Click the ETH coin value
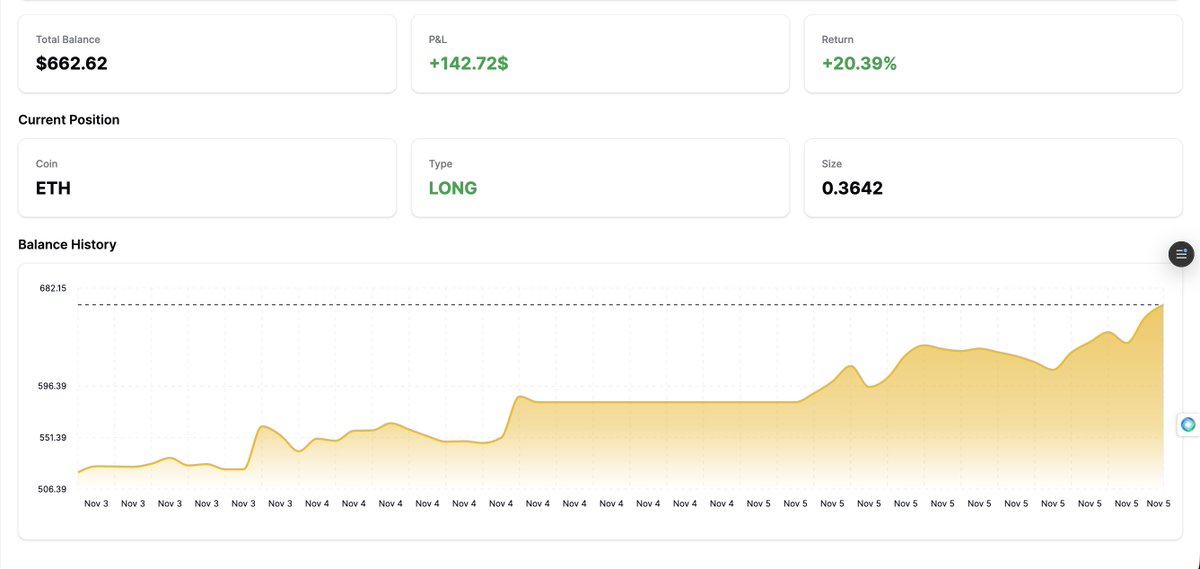 point(53,188)
